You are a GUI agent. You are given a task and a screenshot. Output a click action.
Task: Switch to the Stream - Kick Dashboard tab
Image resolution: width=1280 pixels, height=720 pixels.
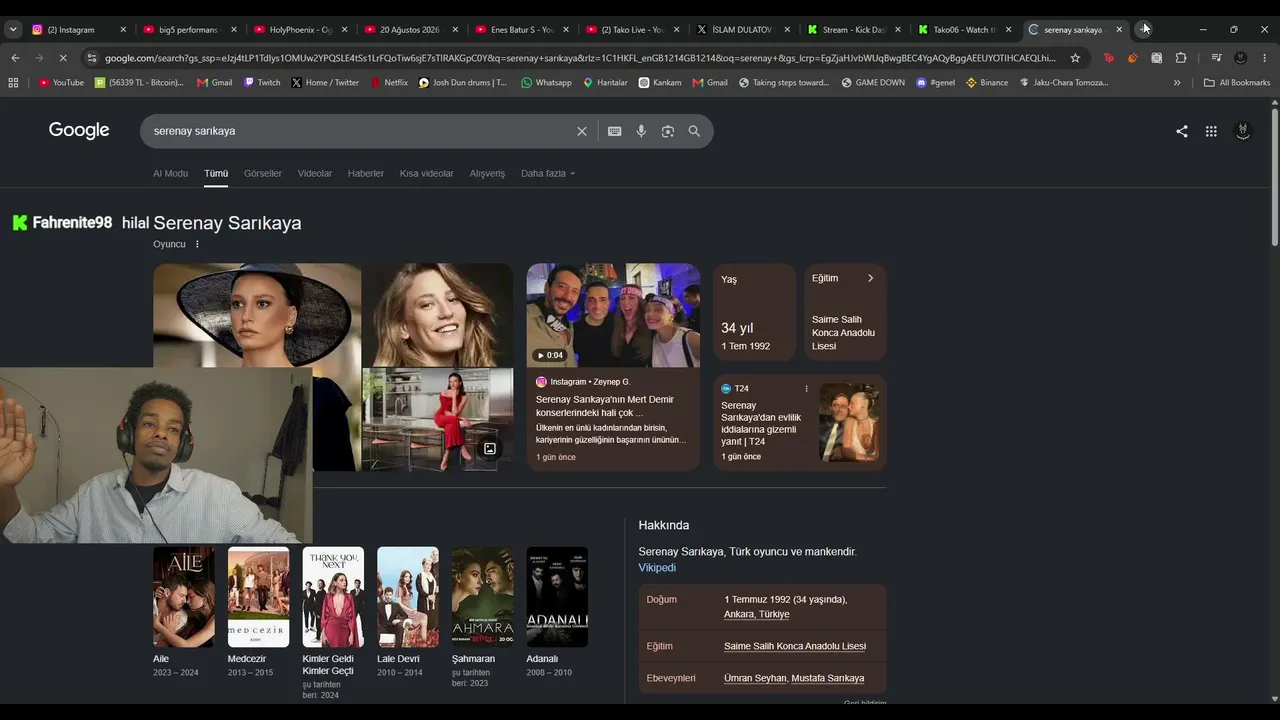tap(856, 30)
